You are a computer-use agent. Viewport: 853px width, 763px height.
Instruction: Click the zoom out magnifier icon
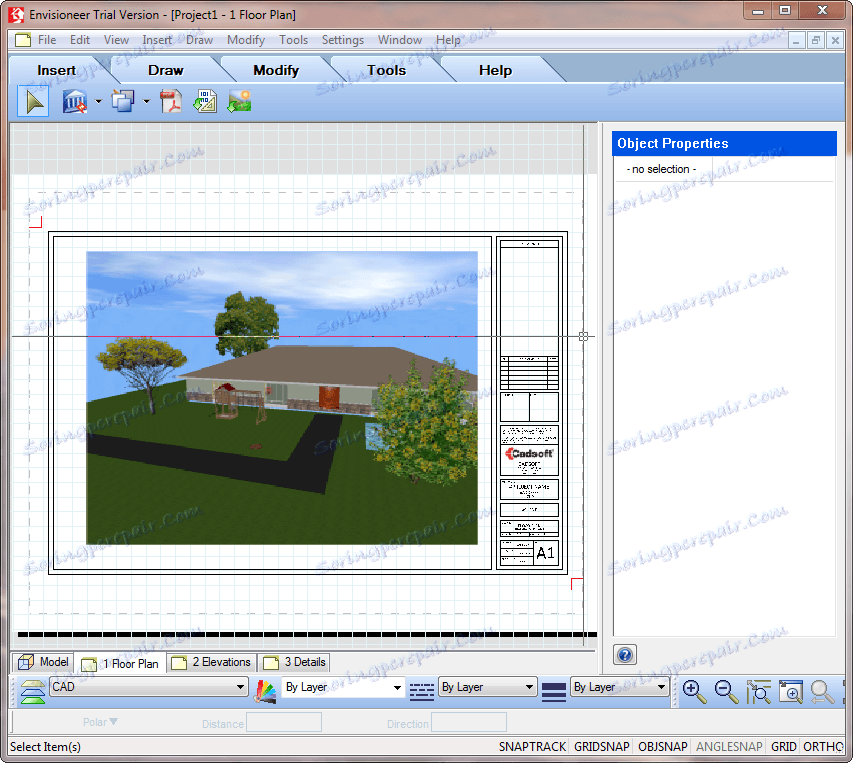(726, 692)
